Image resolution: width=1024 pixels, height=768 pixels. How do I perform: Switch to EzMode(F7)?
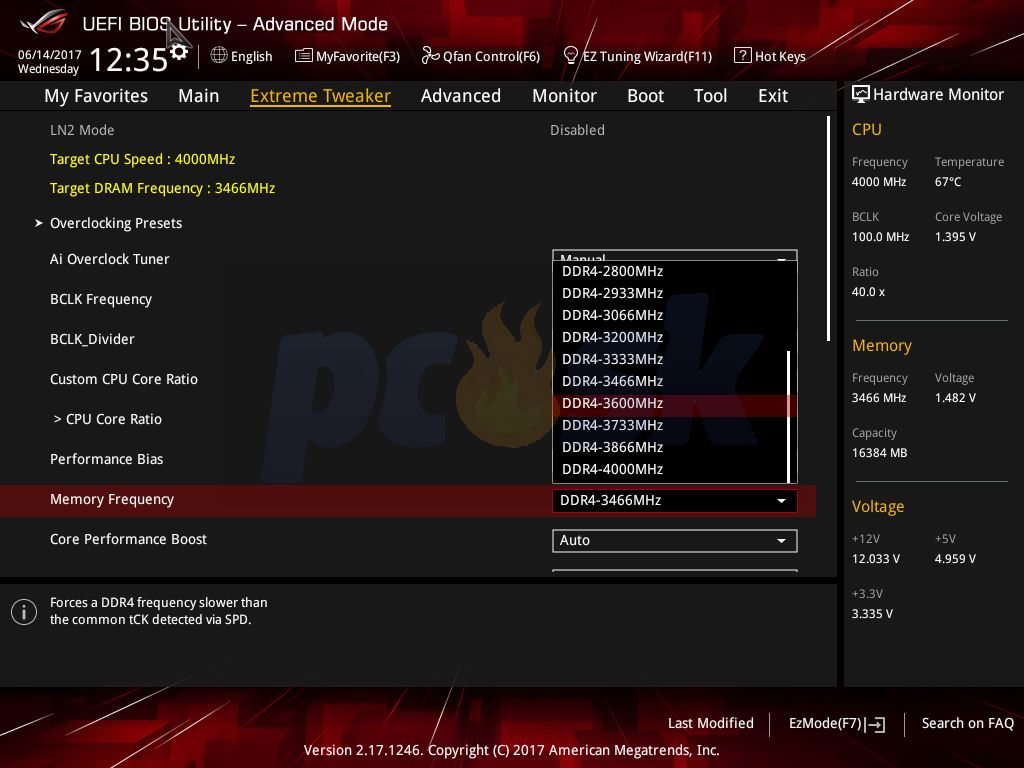[x=837, y=724]
